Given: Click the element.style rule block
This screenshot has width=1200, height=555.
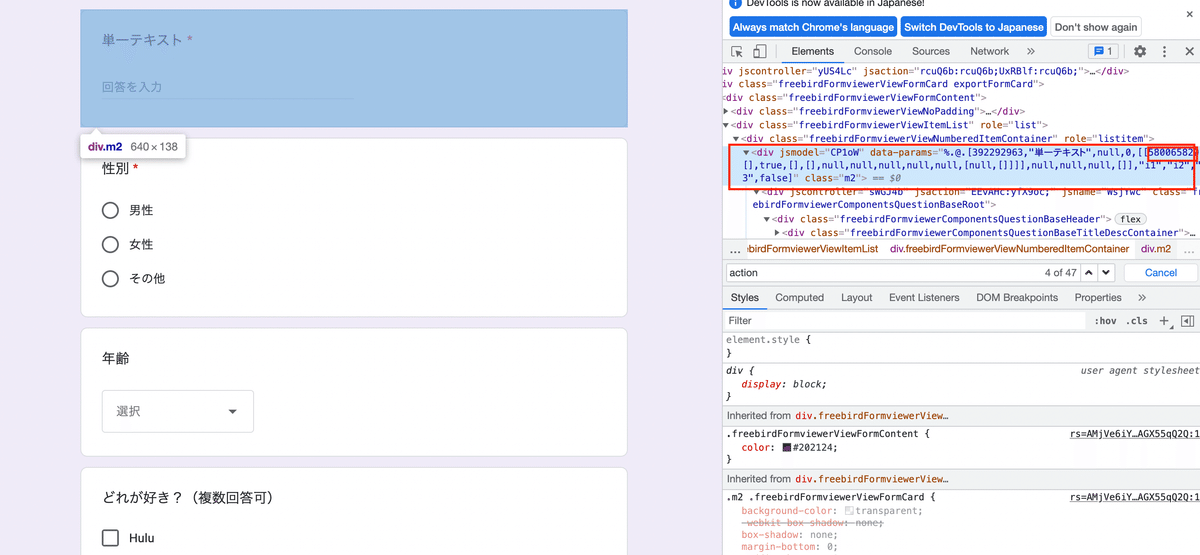Looking at the screenshot, I should tap(960, 346).
